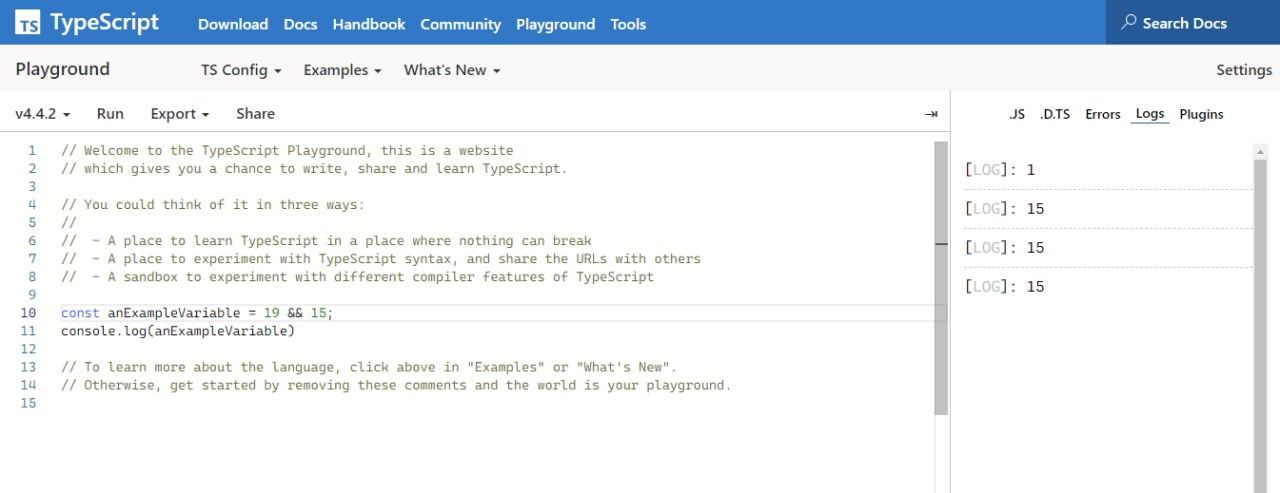Select the Logs tab
This screenshot has height=493, width=1280.
(1150, 114)
